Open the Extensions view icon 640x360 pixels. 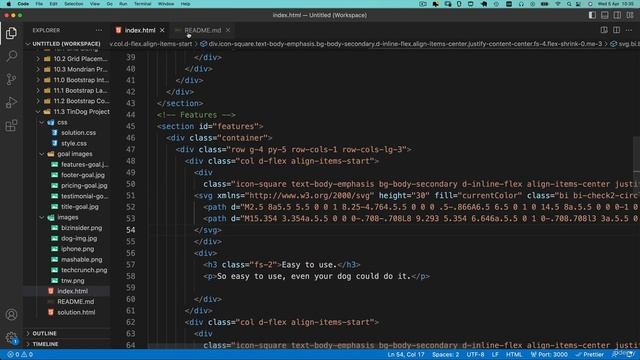11,125
